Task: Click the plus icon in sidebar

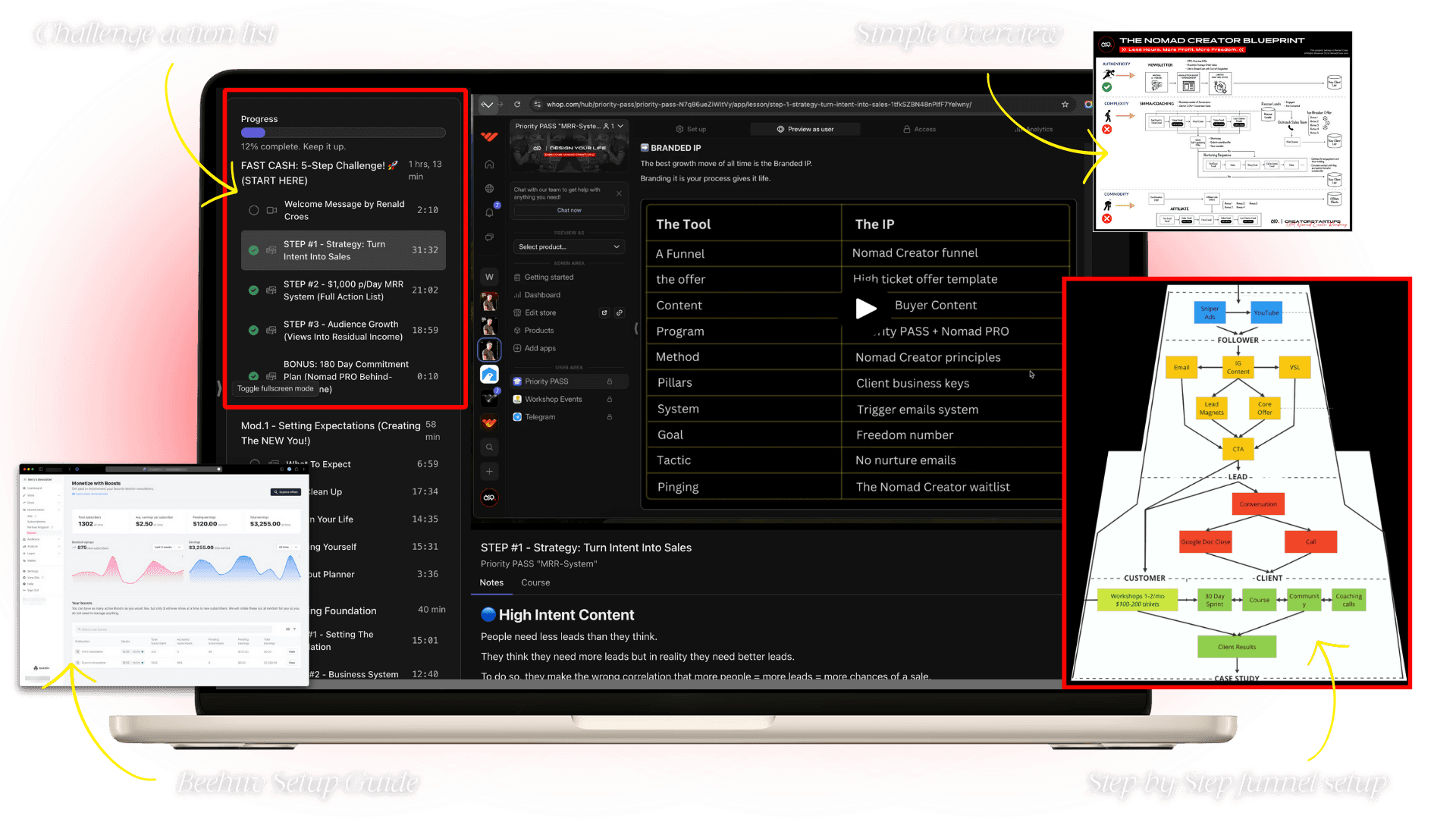Action: (x=489, y=472)
